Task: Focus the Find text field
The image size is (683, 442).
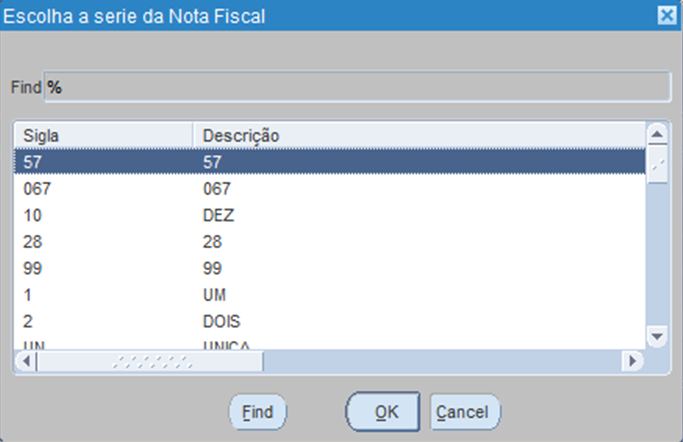Action: click(x=357, y=87)
